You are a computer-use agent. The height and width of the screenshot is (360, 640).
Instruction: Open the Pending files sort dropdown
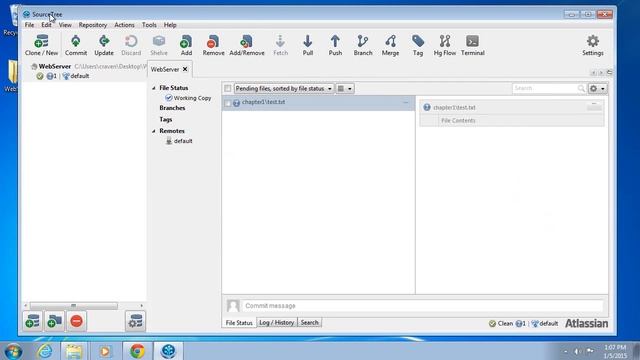pyautogui.click(x=284, y=89)
